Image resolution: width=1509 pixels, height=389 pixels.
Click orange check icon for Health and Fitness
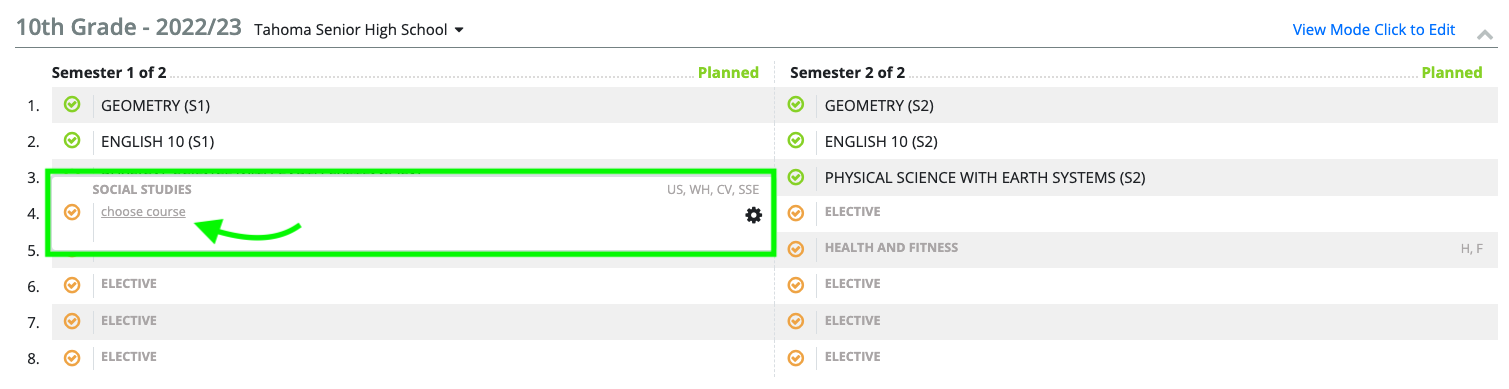click(x=796, y=249)
